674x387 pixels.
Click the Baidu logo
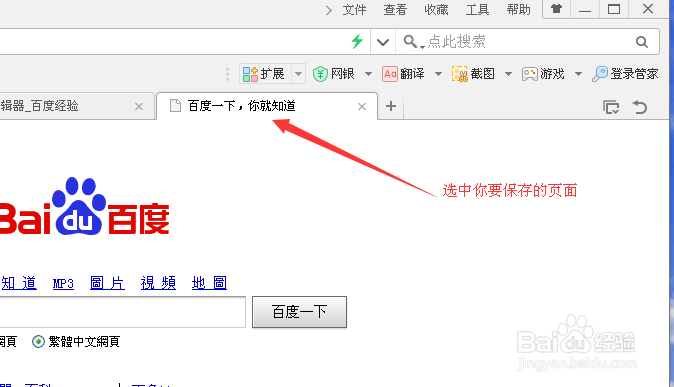(84, 207)
